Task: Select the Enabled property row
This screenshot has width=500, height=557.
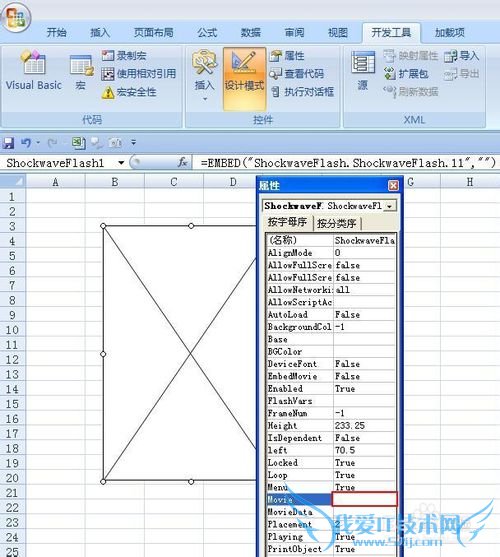Action: click(331, 389)
